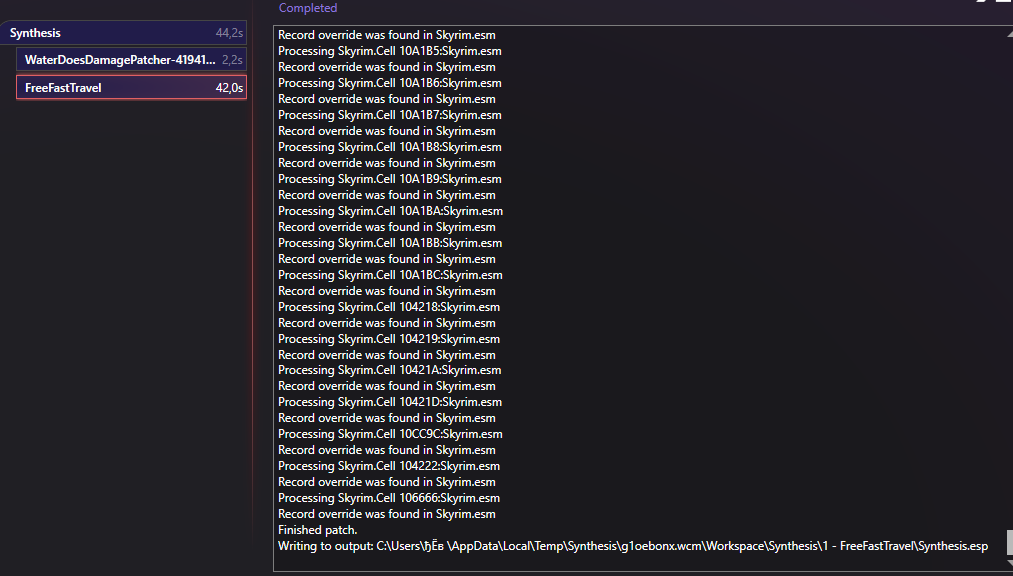Click the Writing to output path line
Viewport: 1013px width, 576px height.
632,546
